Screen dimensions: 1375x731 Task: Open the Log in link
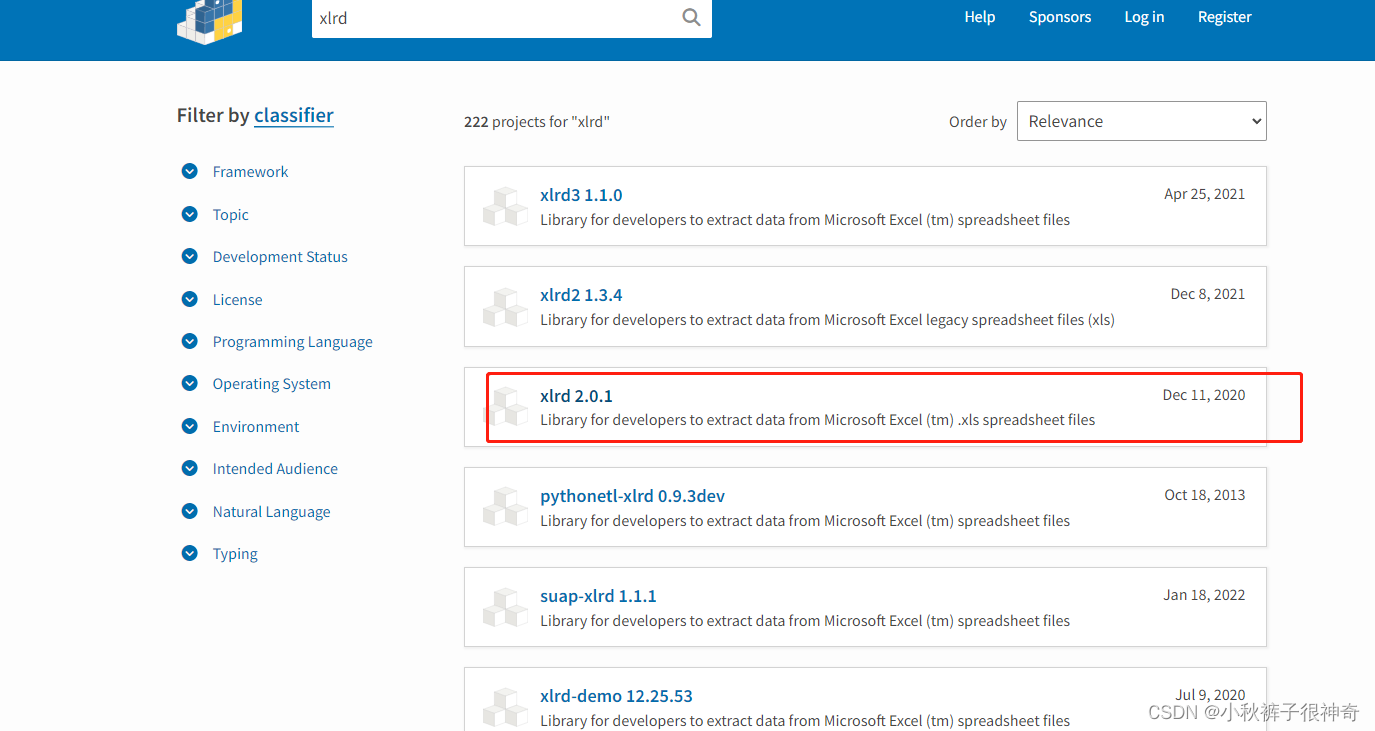coord(1144,17)
